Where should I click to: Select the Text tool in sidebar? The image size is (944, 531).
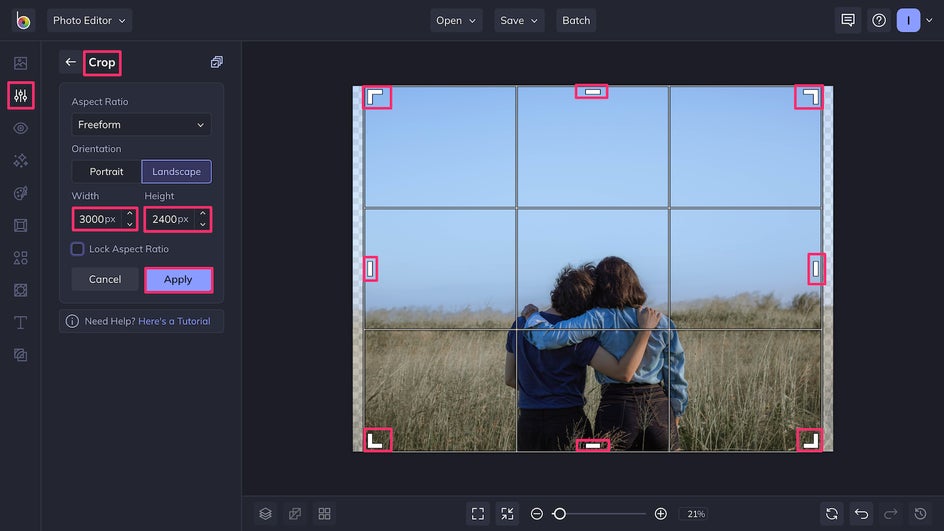(x=20, y=322)
